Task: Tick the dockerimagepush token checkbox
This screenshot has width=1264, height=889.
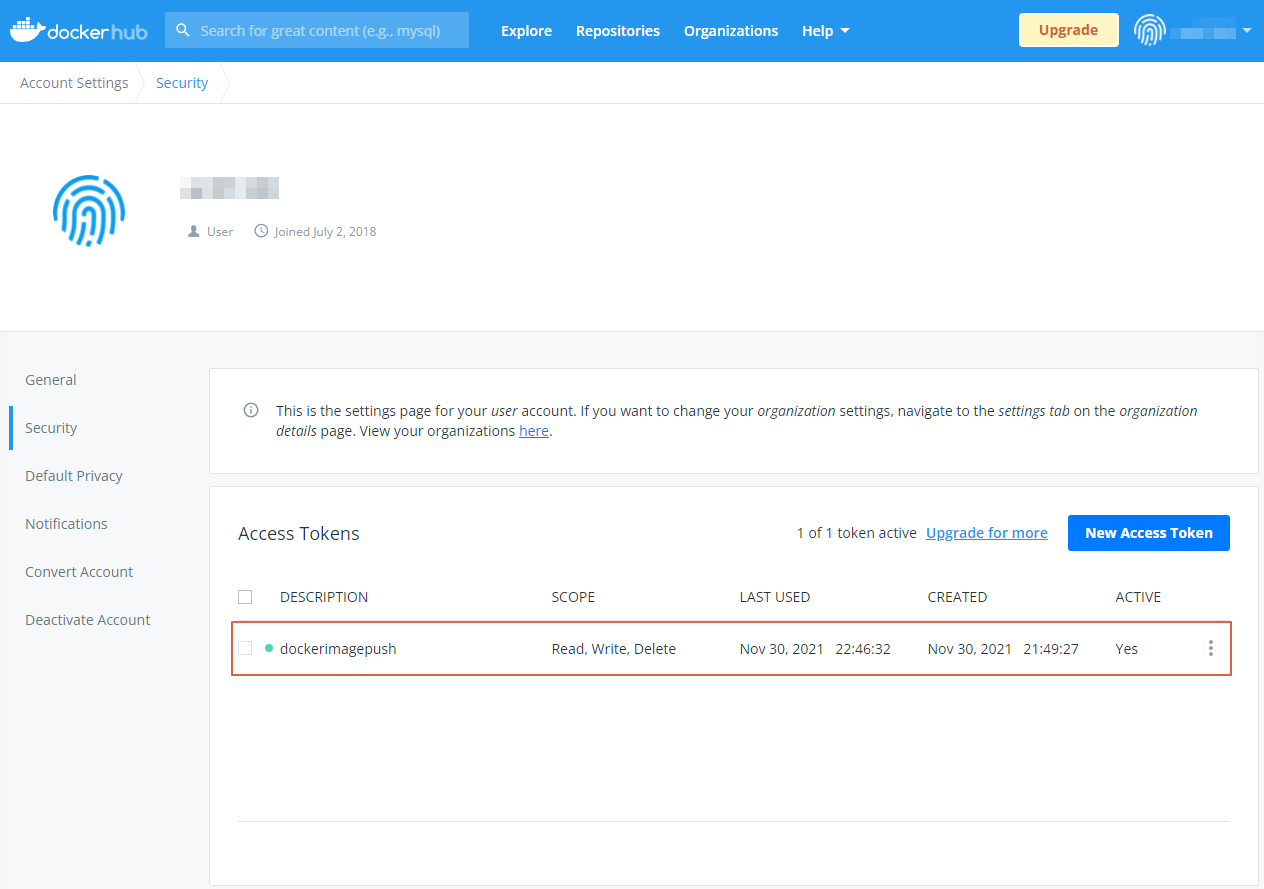Action: tap(245, 648)
